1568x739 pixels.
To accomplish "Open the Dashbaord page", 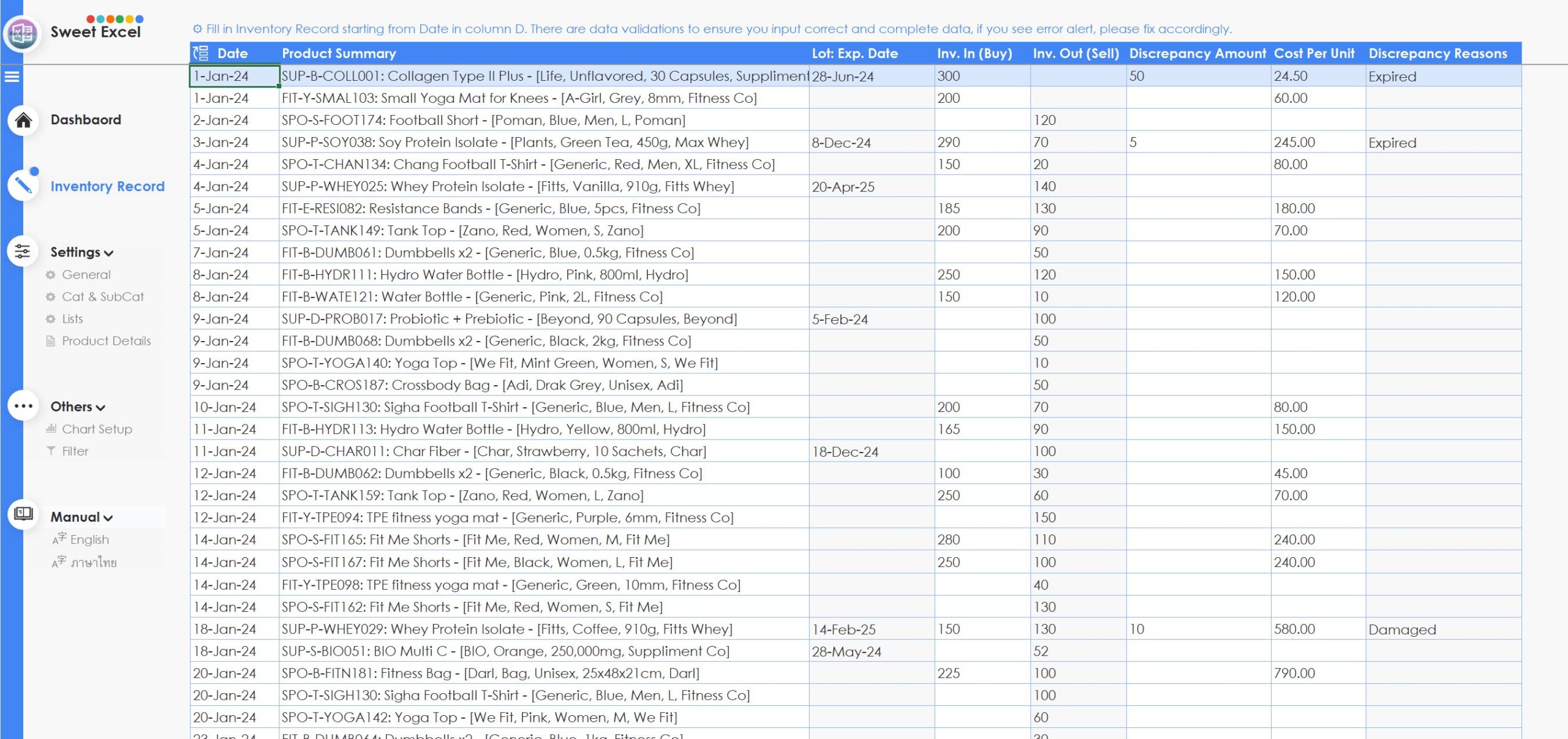I will [86, 120].
